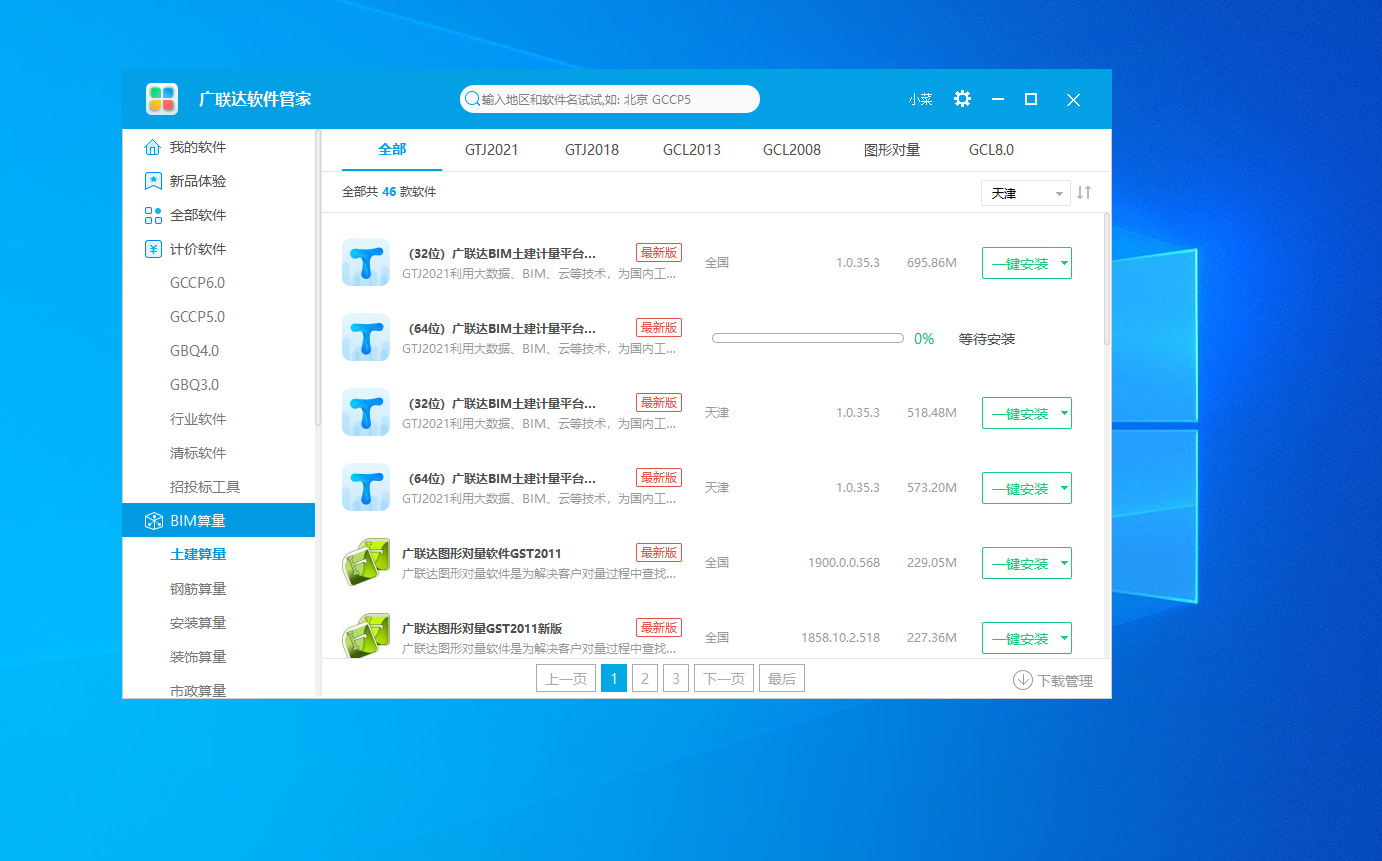Switch to the 全部 tab
1382x861 pixels.
392,149
